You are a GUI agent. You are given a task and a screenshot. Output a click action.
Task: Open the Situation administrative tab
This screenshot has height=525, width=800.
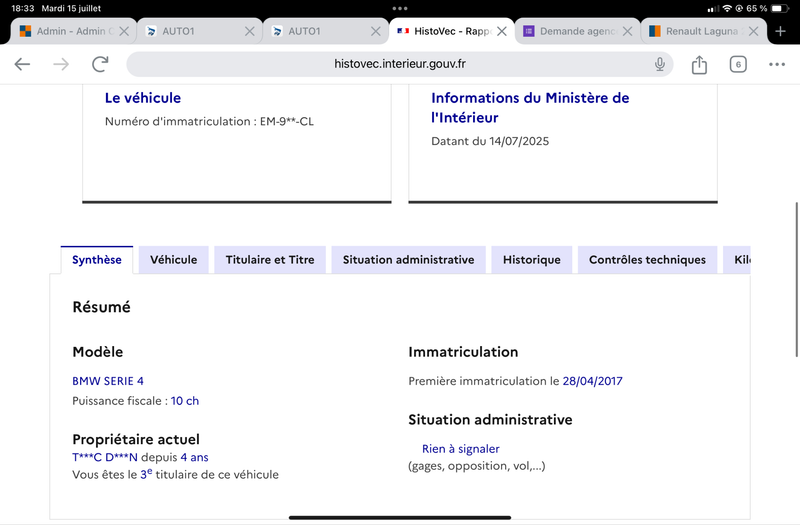[x=408, y=260]
